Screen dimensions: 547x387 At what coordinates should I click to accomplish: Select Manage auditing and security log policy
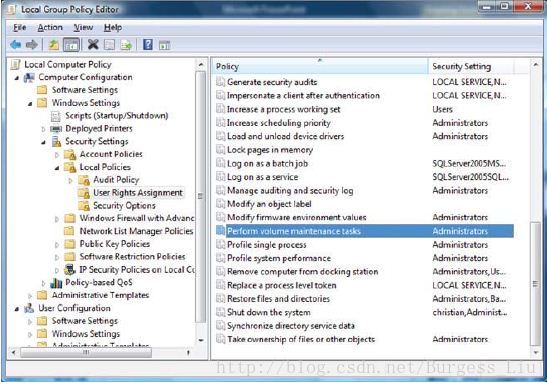[x=364, y=191]
